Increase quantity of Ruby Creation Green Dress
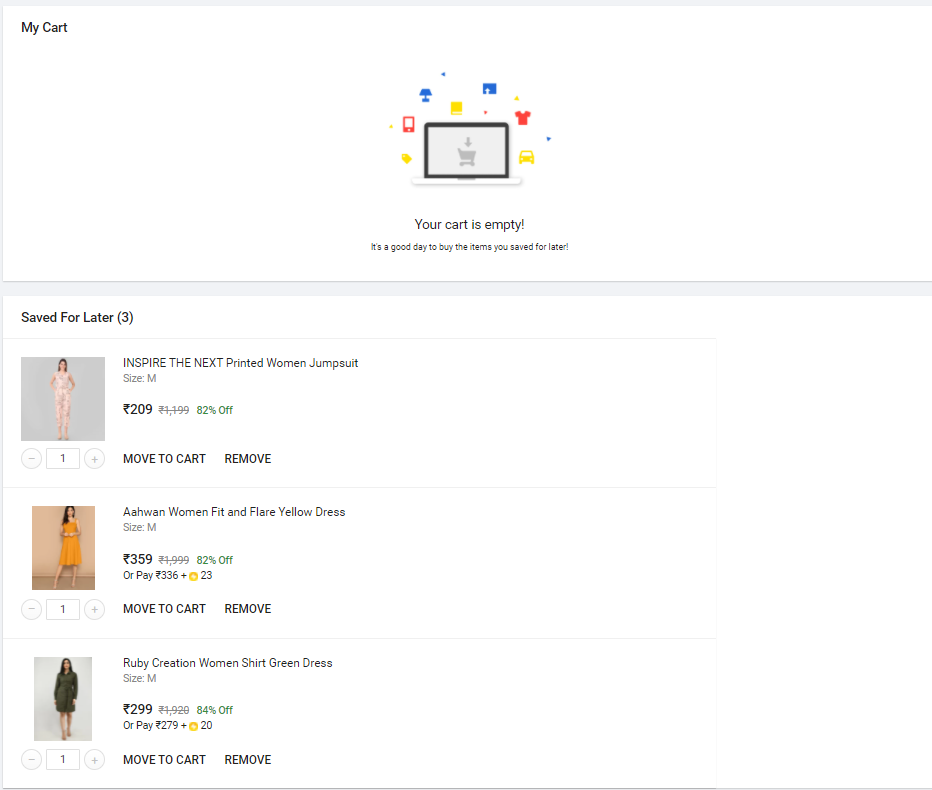Screen dimensions: 932x790 coord(95,760)
